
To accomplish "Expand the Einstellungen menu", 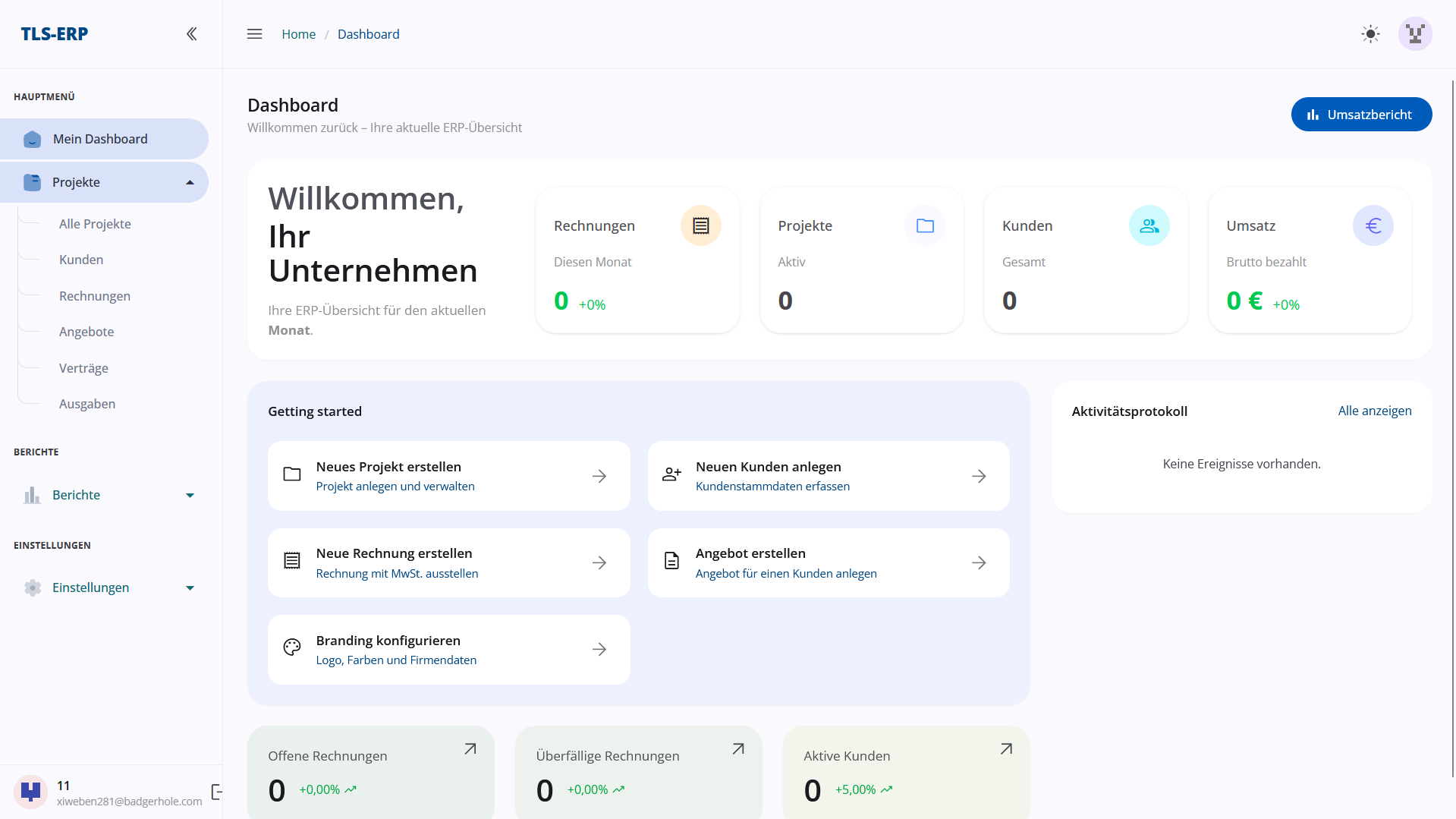I will pos(104,587).
